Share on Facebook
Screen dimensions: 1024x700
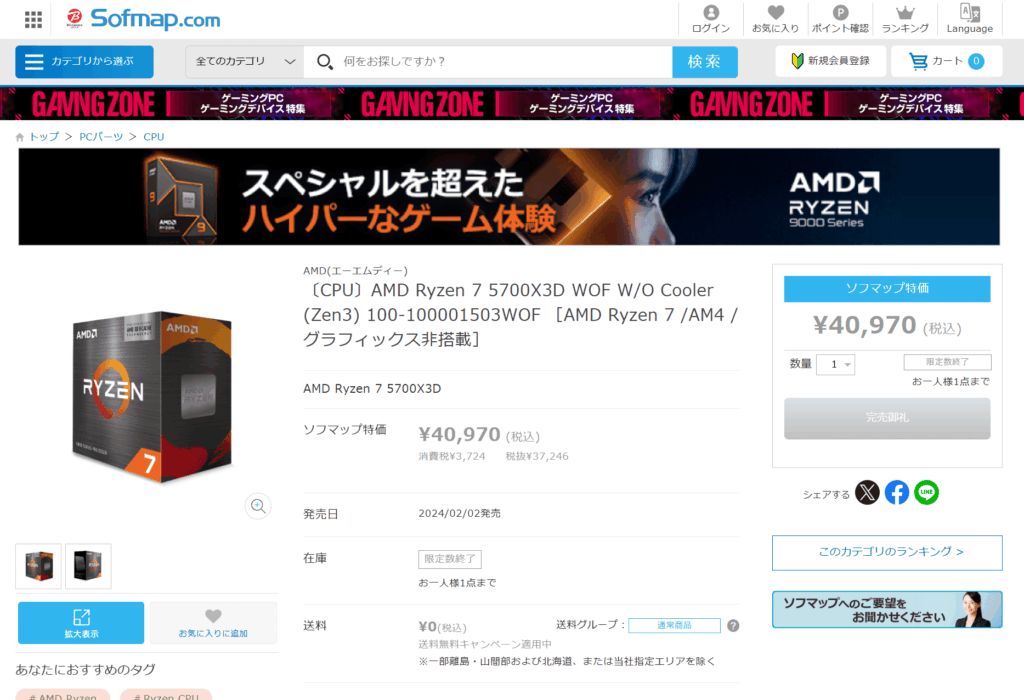point(897,492)
